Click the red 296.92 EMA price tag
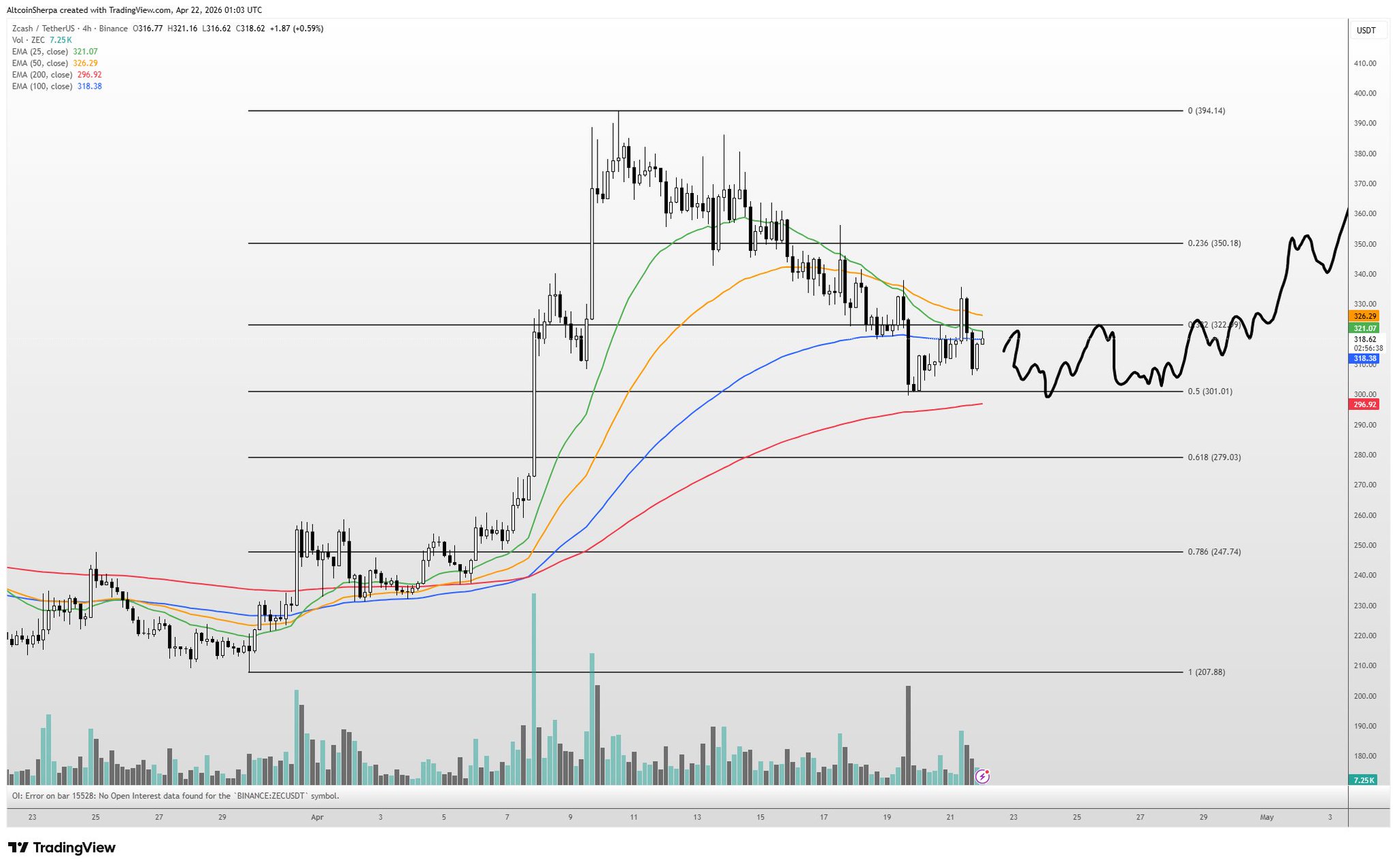 [x=1364, y=404]
